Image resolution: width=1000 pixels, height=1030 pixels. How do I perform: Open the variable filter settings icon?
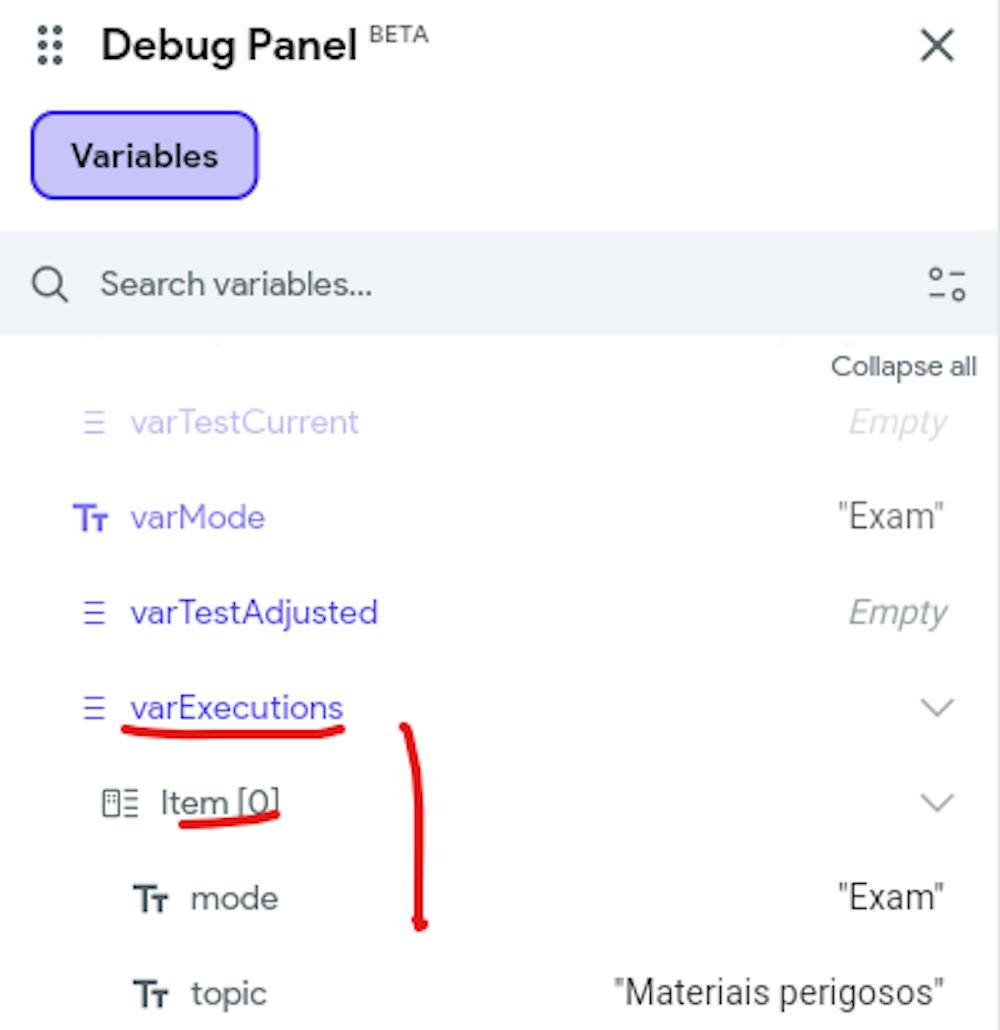click(x=946, y=284)
